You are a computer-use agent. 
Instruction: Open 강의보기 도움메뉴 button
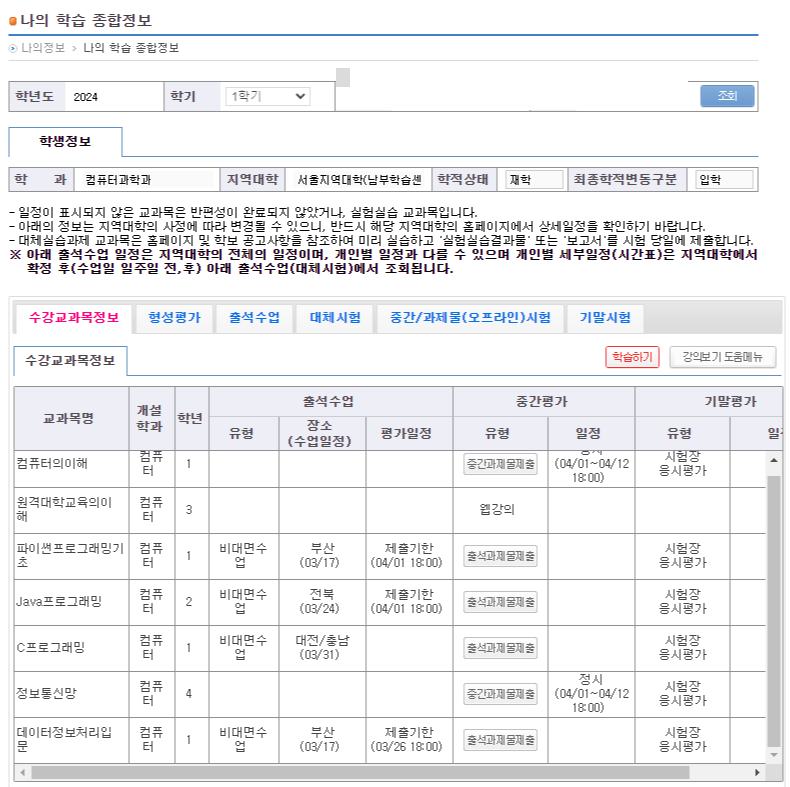(x=722, y=357)
